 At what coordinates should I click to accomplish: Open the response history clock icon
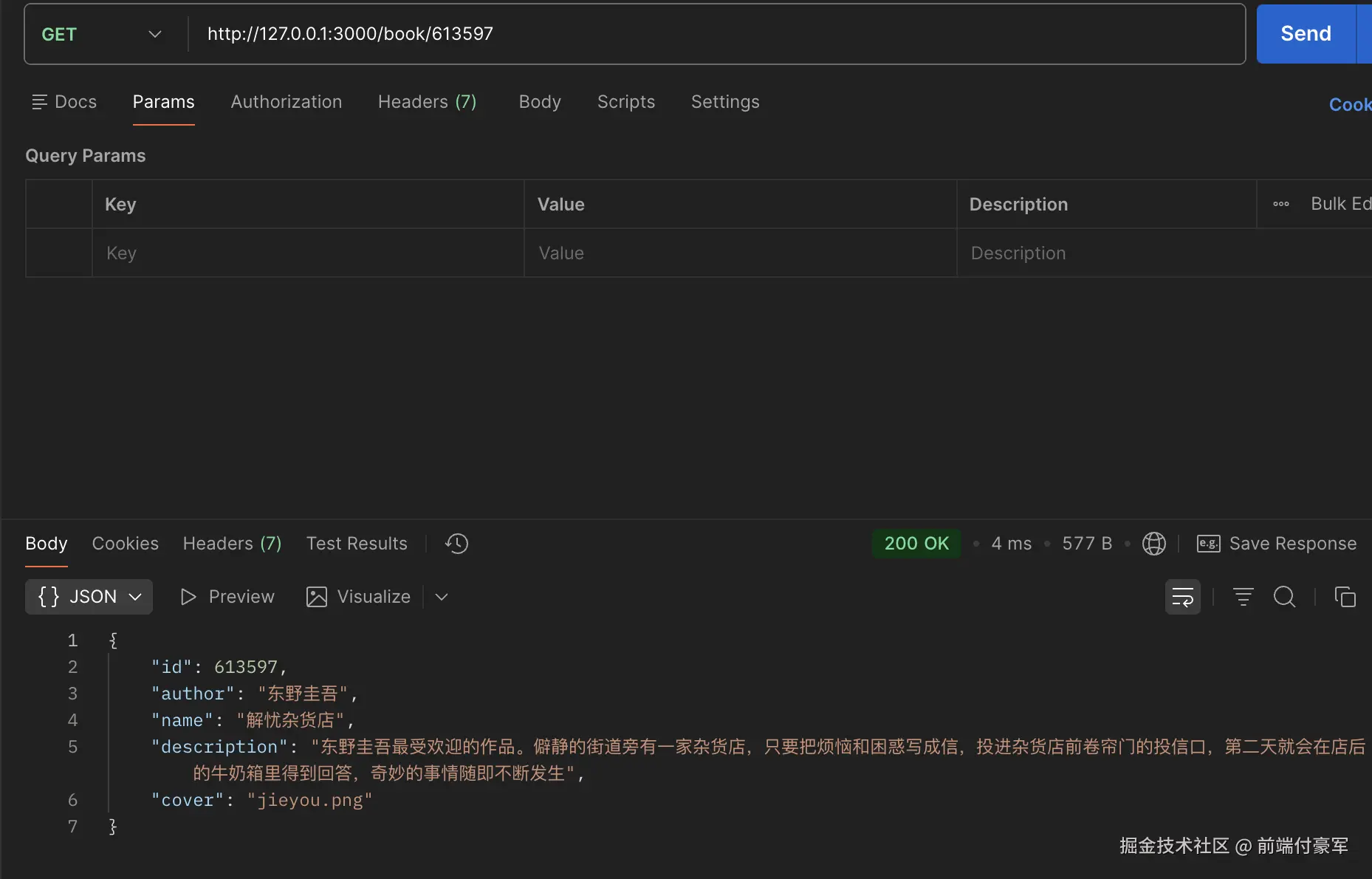point(456,544)
